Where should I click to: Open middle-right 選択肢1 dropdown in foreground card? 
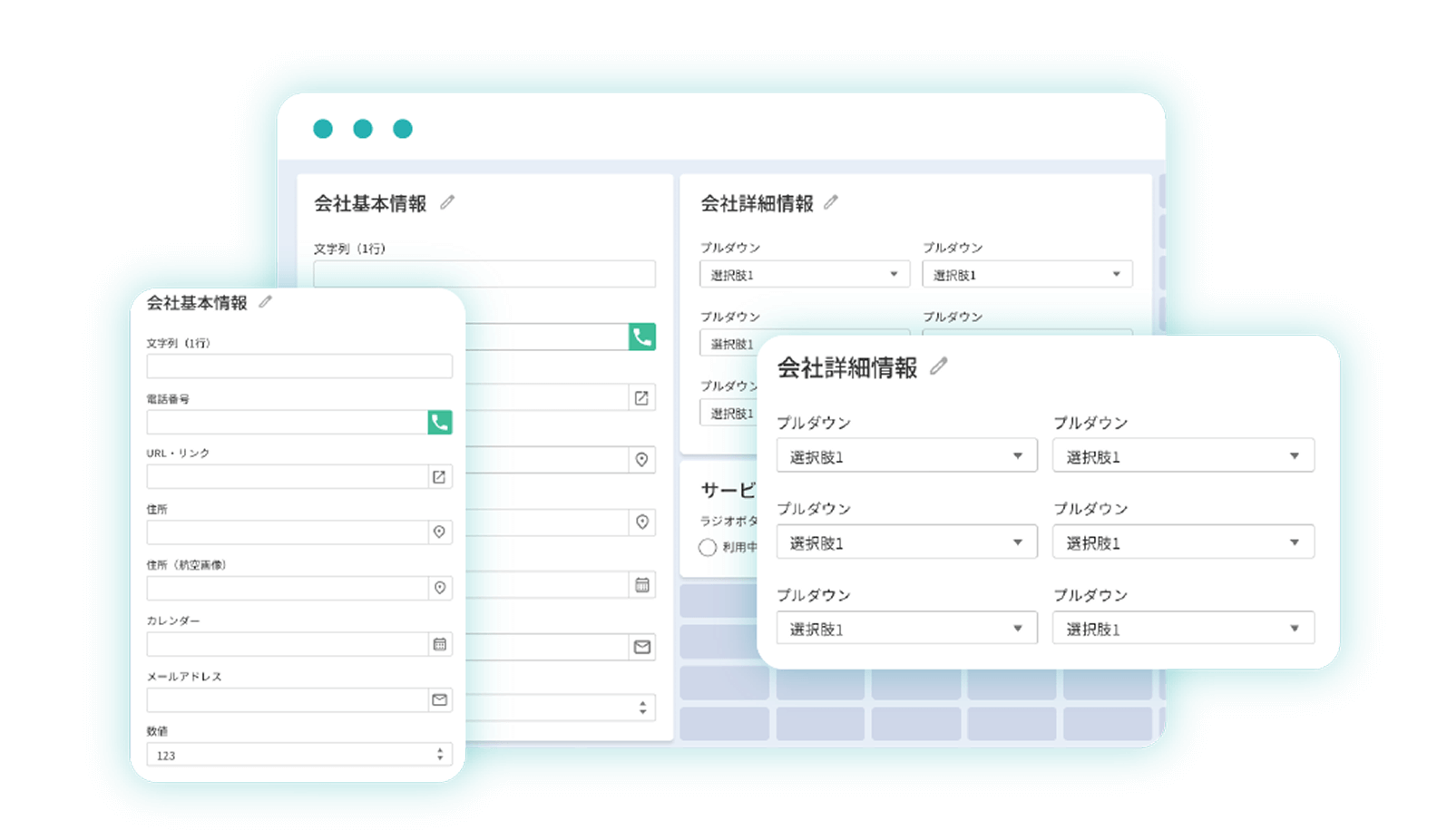[1182, 542]
